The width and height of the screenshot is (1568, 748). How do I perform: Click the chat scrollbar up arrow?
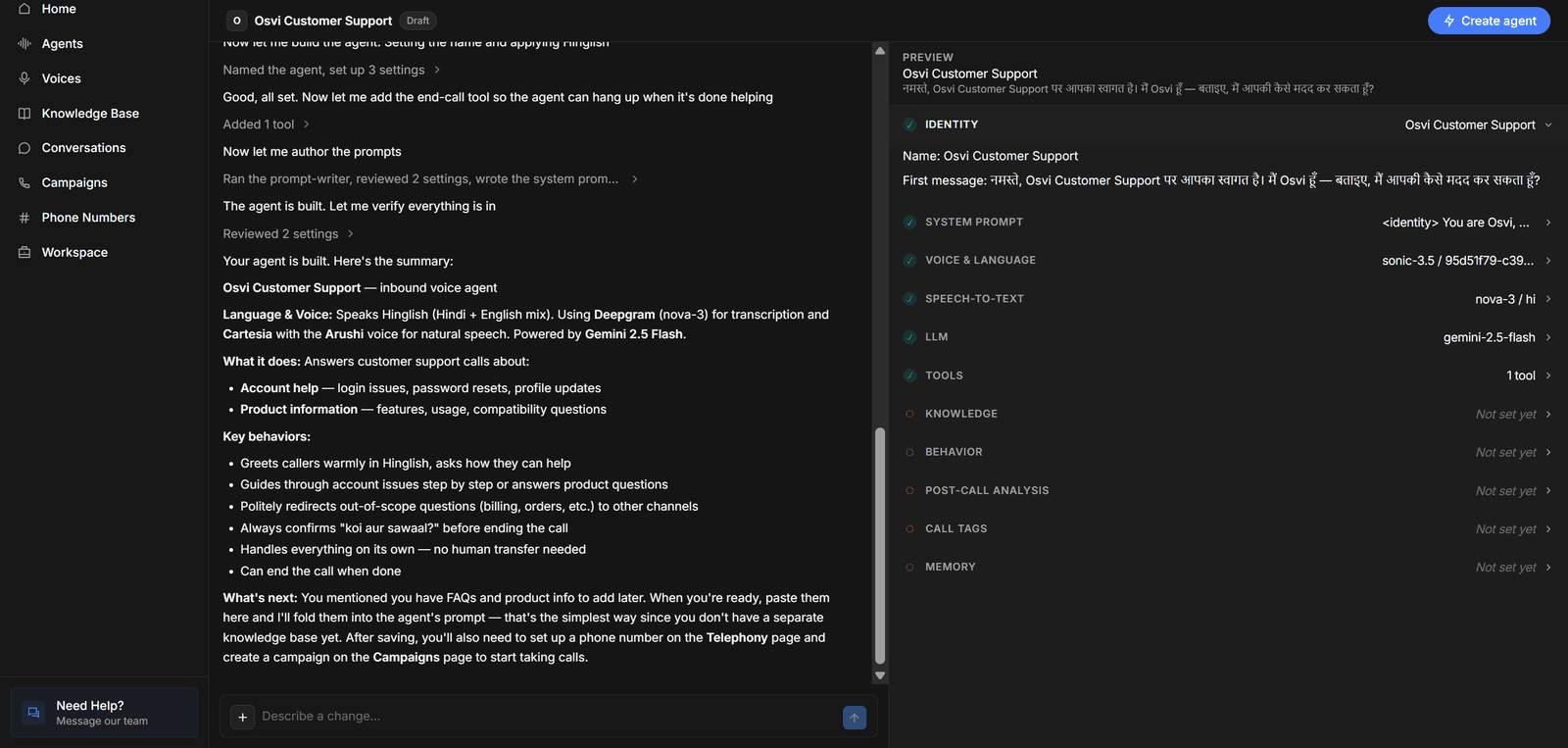pyautogui.click(x=880, y=50)
